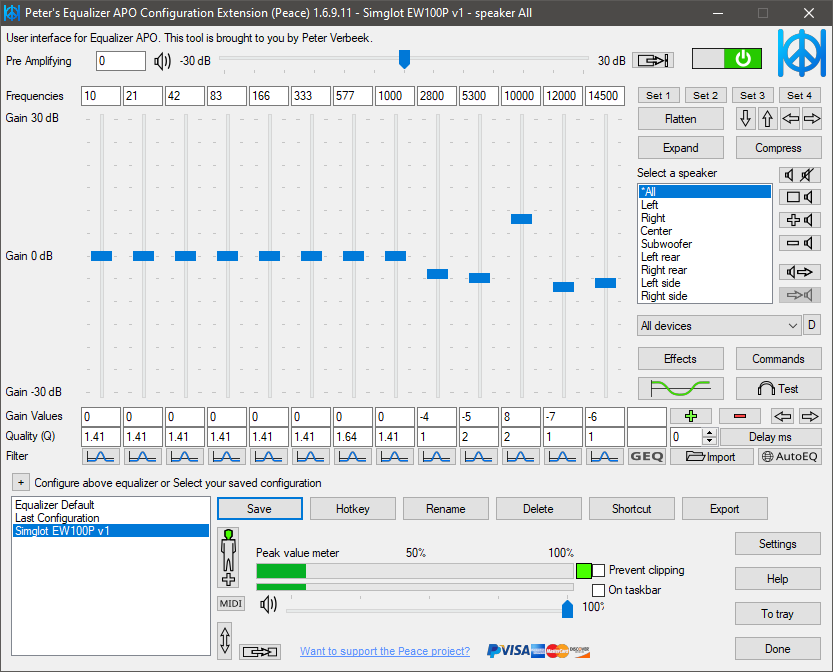
Task: Click the Pre Amplifying value field
Action: [121, 61]
